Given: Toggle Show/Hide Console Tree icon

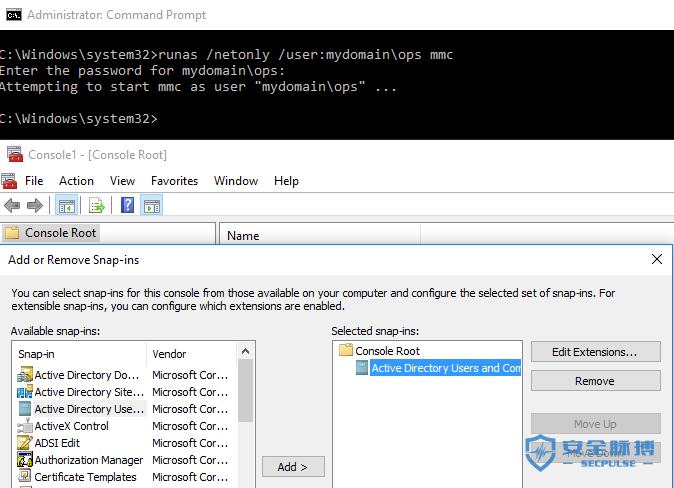Looking at the screenshot, I should pos(67,206).
